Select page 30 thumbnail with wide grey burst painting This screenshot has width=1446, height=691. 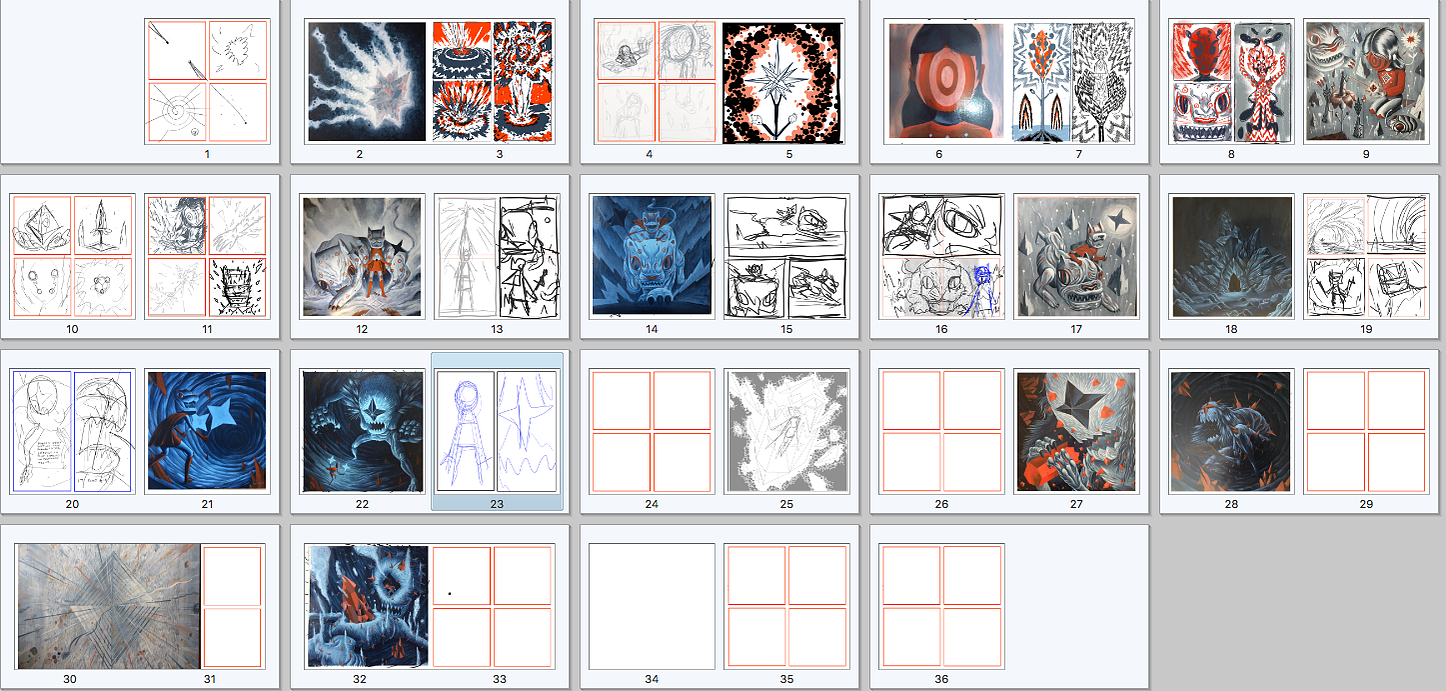(108, 607)
